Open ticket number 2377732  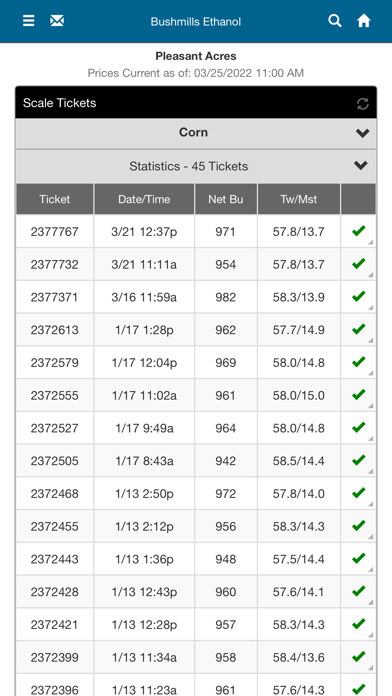point(54,265)
